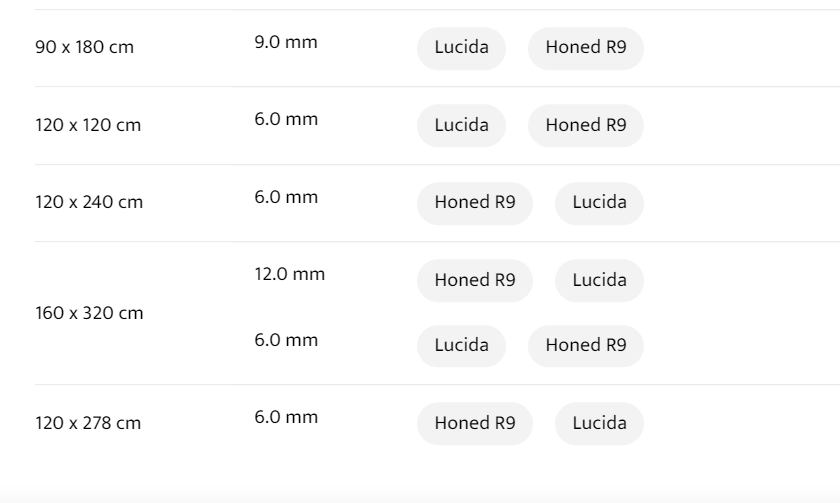
Task: Select Lucida finish for 120 x 278 cm
Action: pyautogui.click(x=599, y=424)
